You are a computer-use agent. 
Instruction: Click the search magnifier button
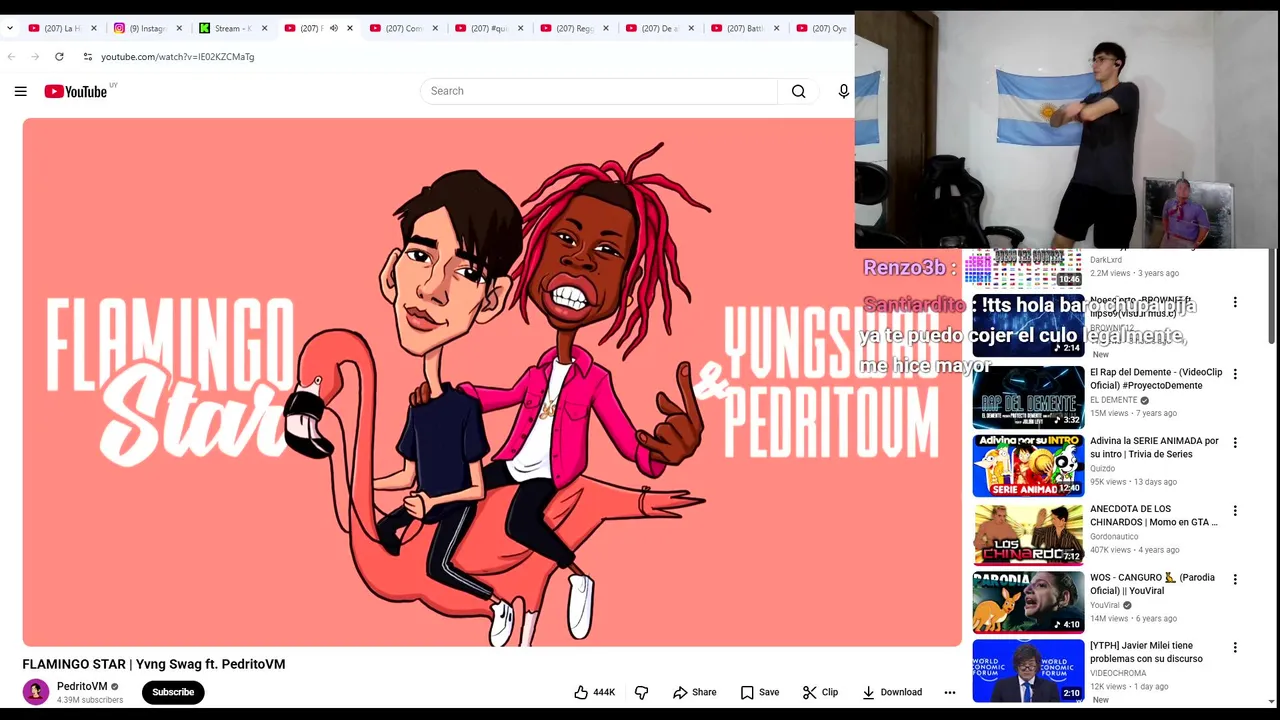(x=798, y=91)
